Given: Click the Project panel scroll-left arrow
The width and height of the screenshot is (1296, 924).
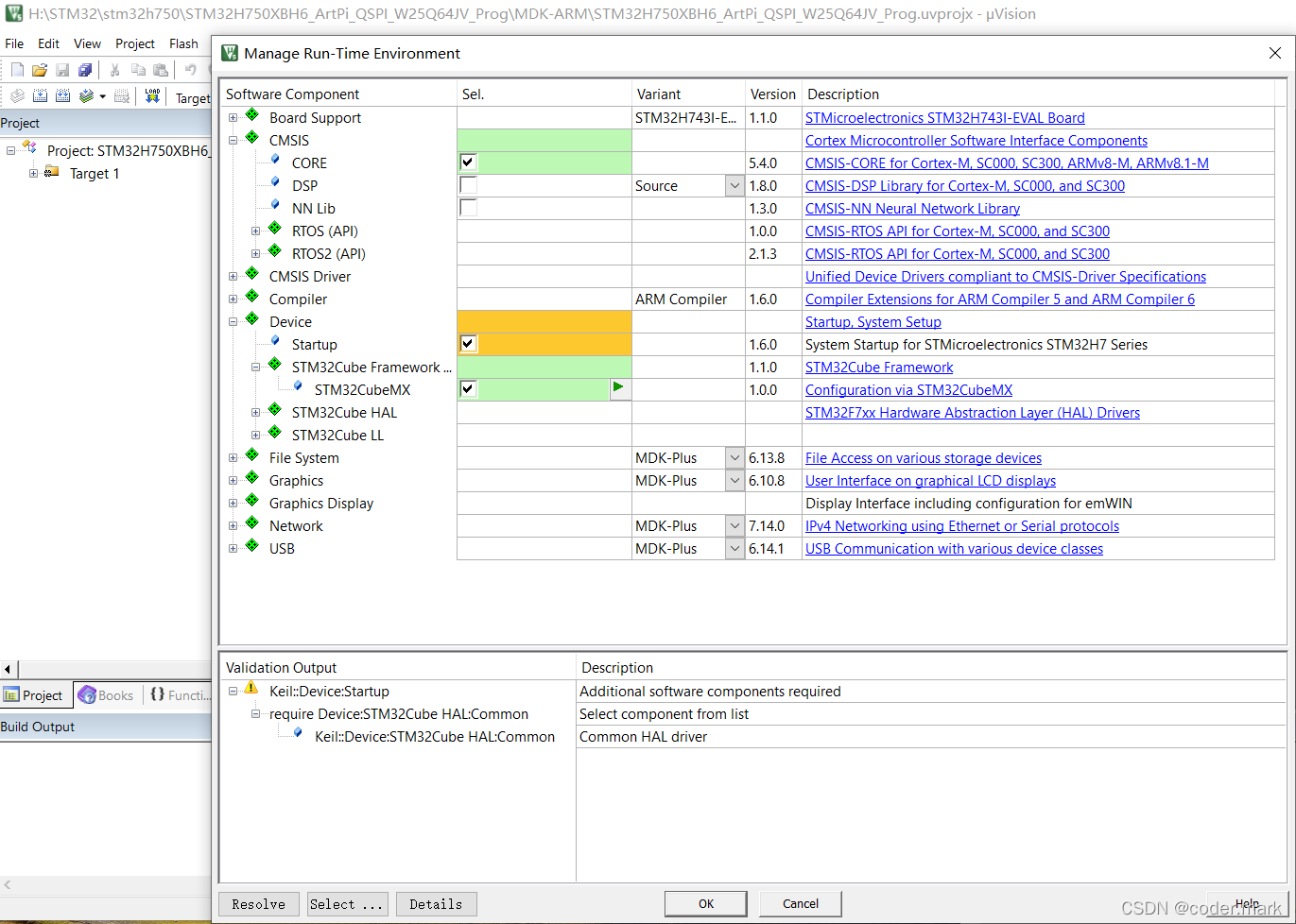Looking at the screenshot, I should coord(8,669).
